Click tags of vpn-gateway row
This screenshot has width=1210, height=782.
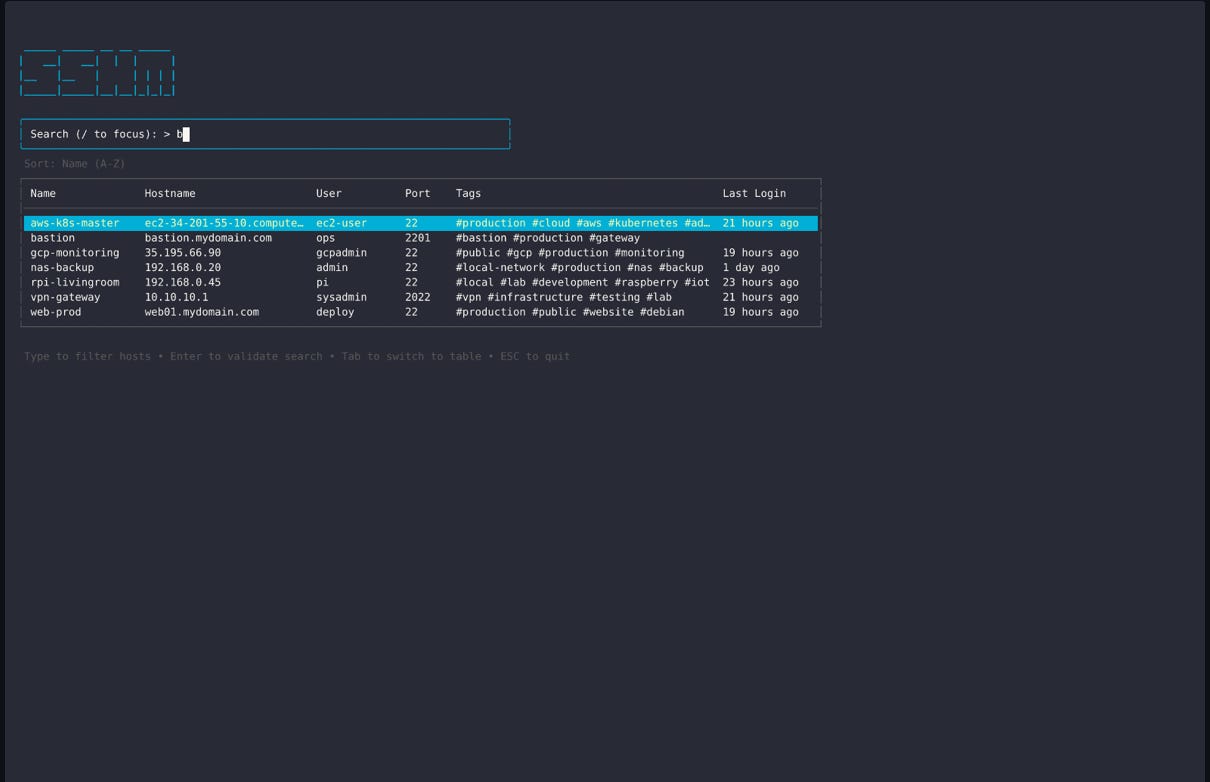click(x=564, y=297)
